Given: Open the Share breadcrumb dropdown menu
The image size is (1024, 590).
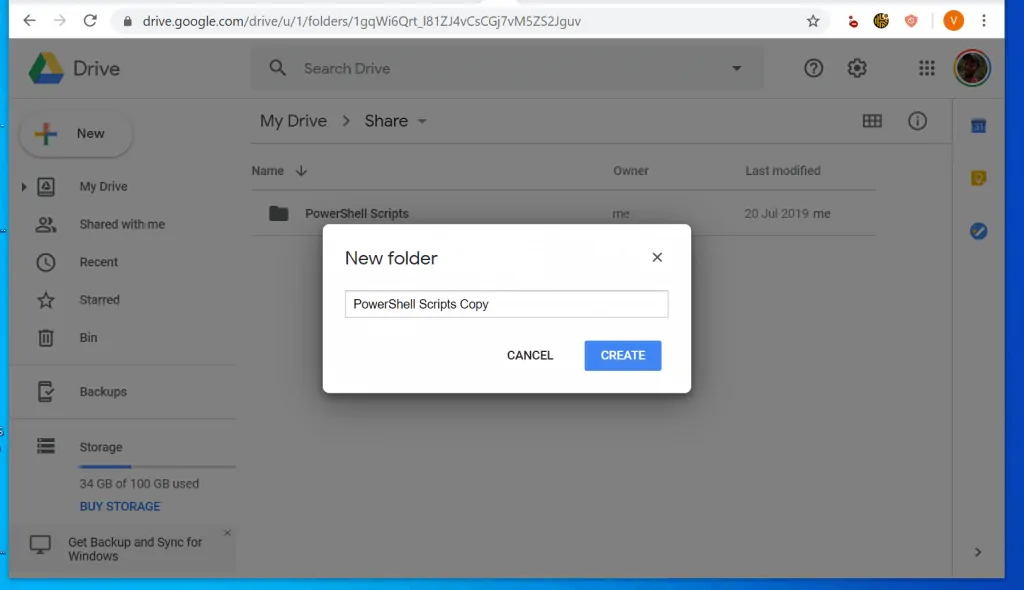Looking at the screenshot, I should point(422,121).
